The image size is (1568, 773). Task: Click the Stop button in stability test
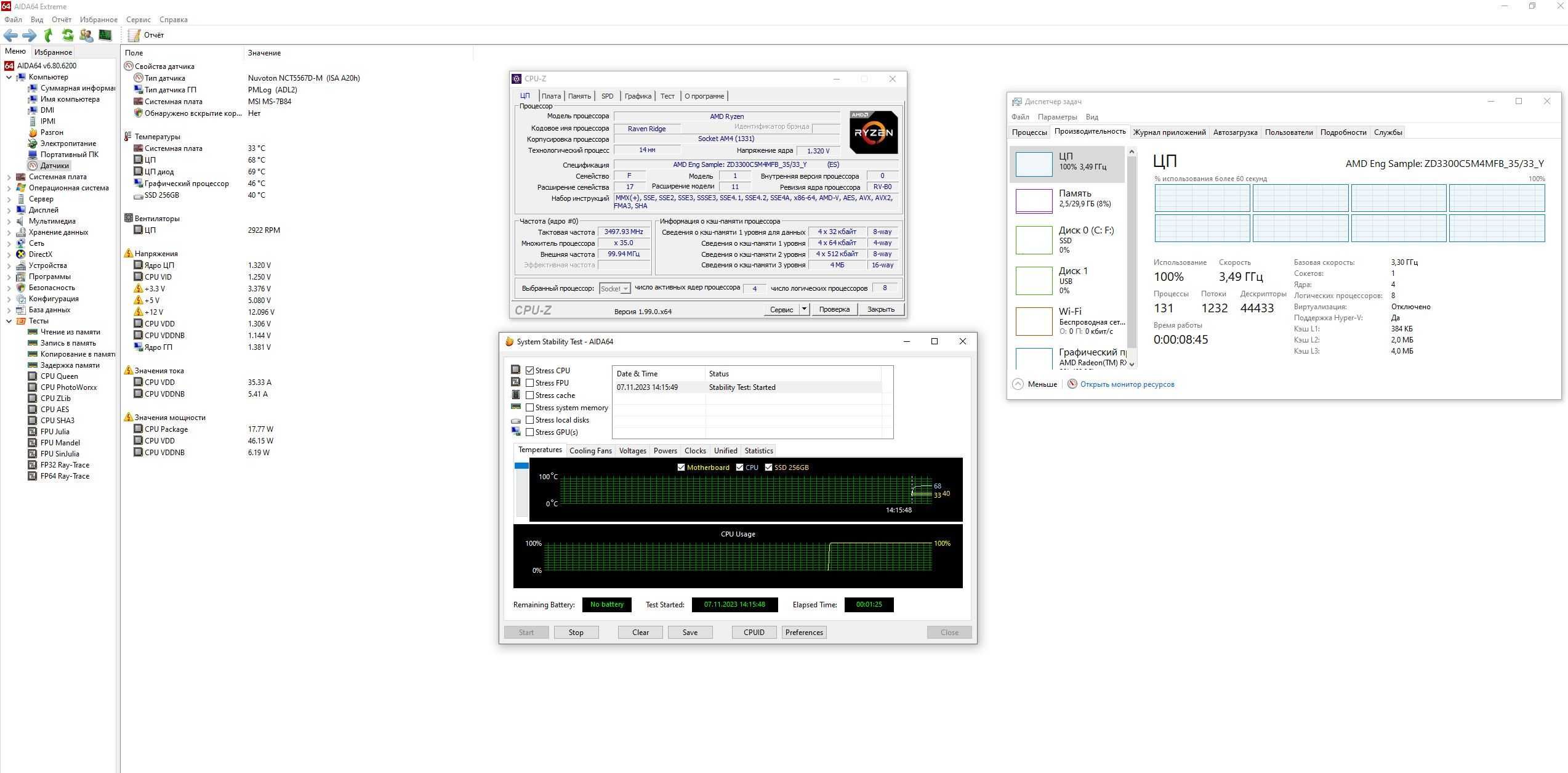[x=576, y=633]
